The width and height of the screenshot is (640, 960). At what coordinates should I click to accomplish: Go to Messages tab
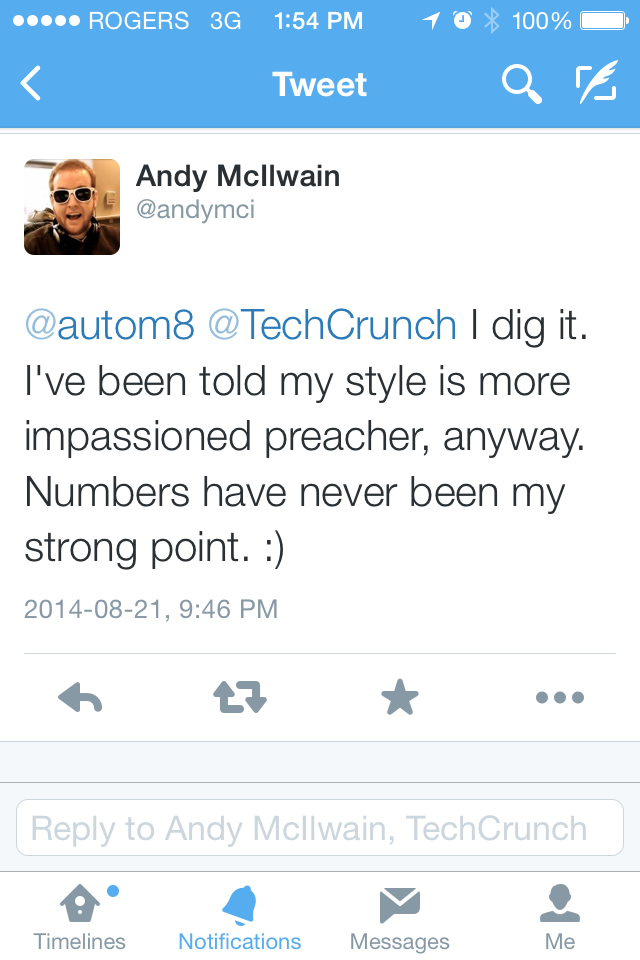tap(400, 918)
